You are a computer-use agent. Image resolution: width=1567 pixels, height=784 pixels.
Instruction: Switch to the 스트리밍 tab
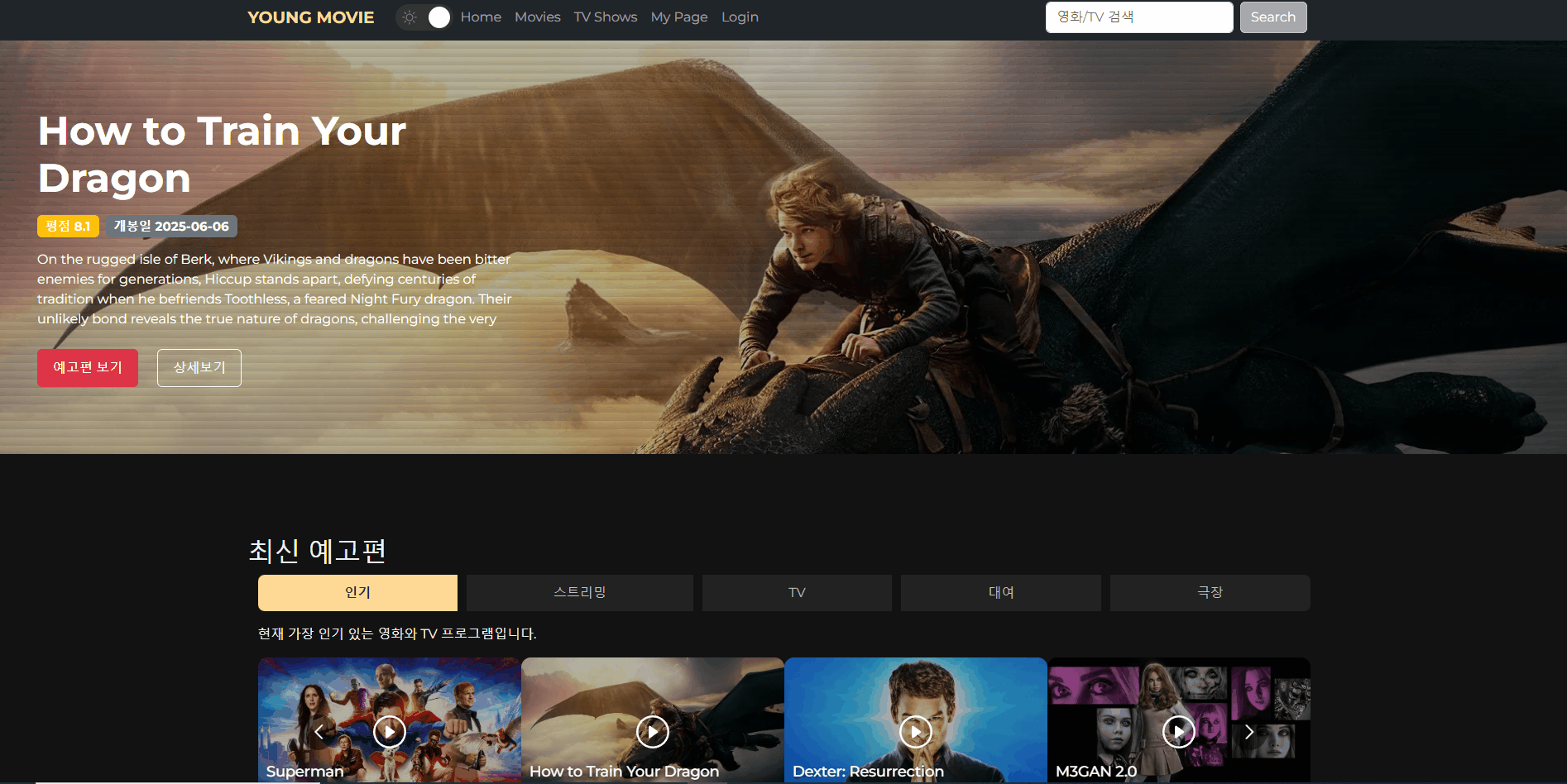[580, 593]
